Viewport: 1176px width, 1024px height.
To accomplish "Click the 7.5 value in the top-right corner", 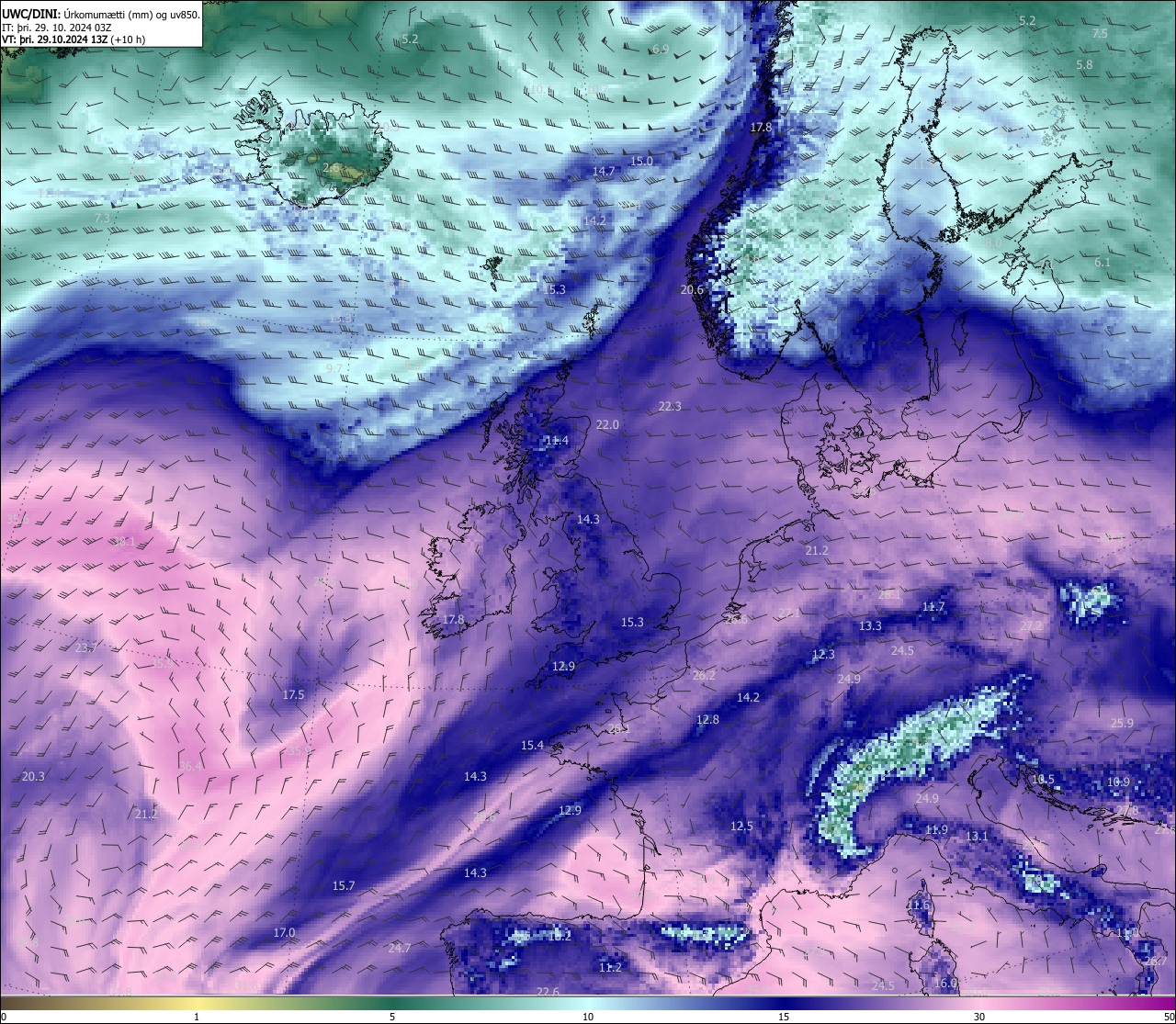I will point(1100,34).
